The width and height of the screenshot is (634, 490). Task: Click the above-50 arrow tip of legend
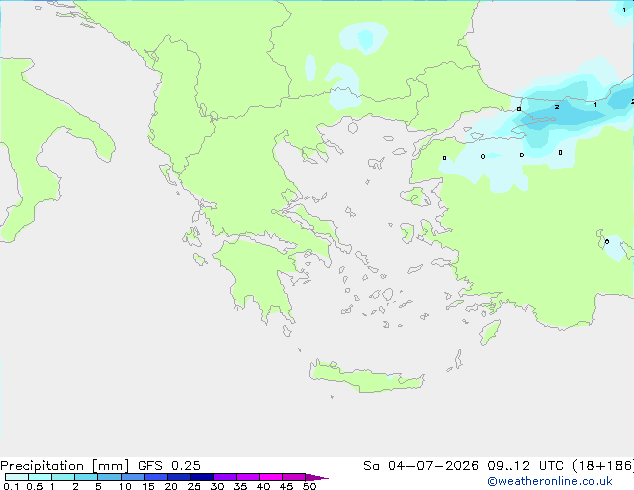coord(317,477)
